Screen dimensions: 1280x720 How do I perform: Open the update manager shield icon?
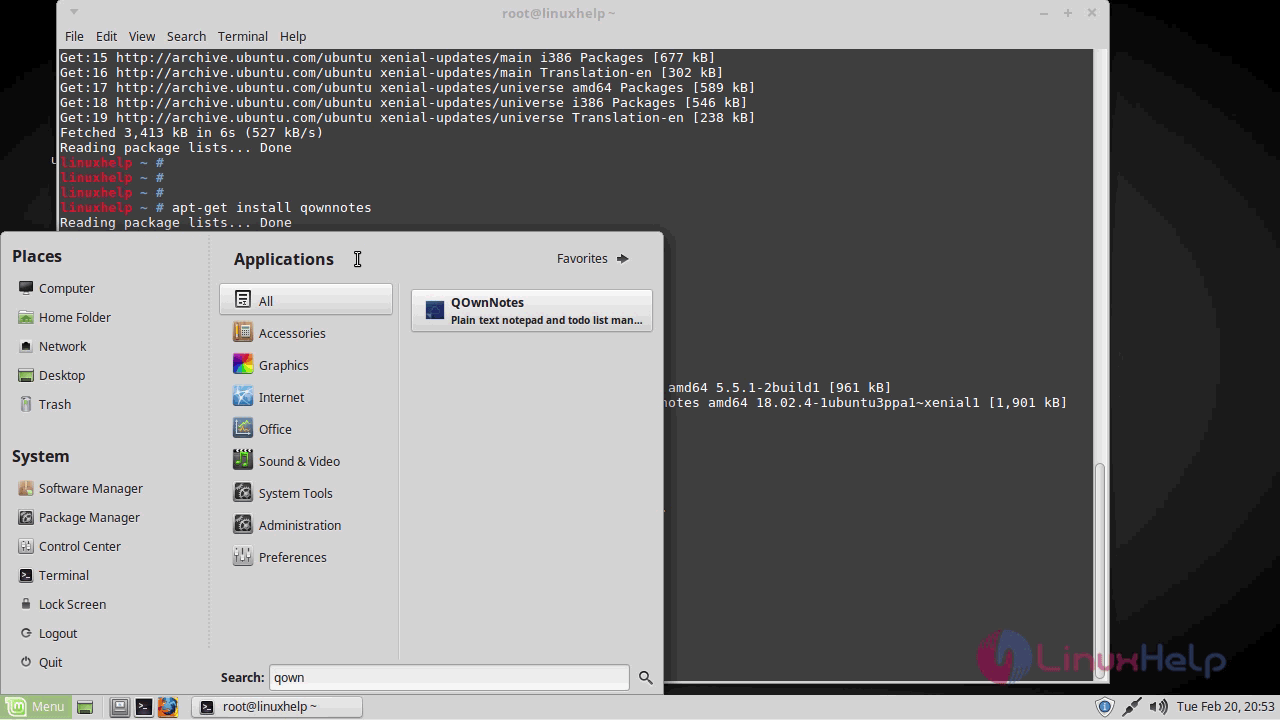tap(1104, 707)
